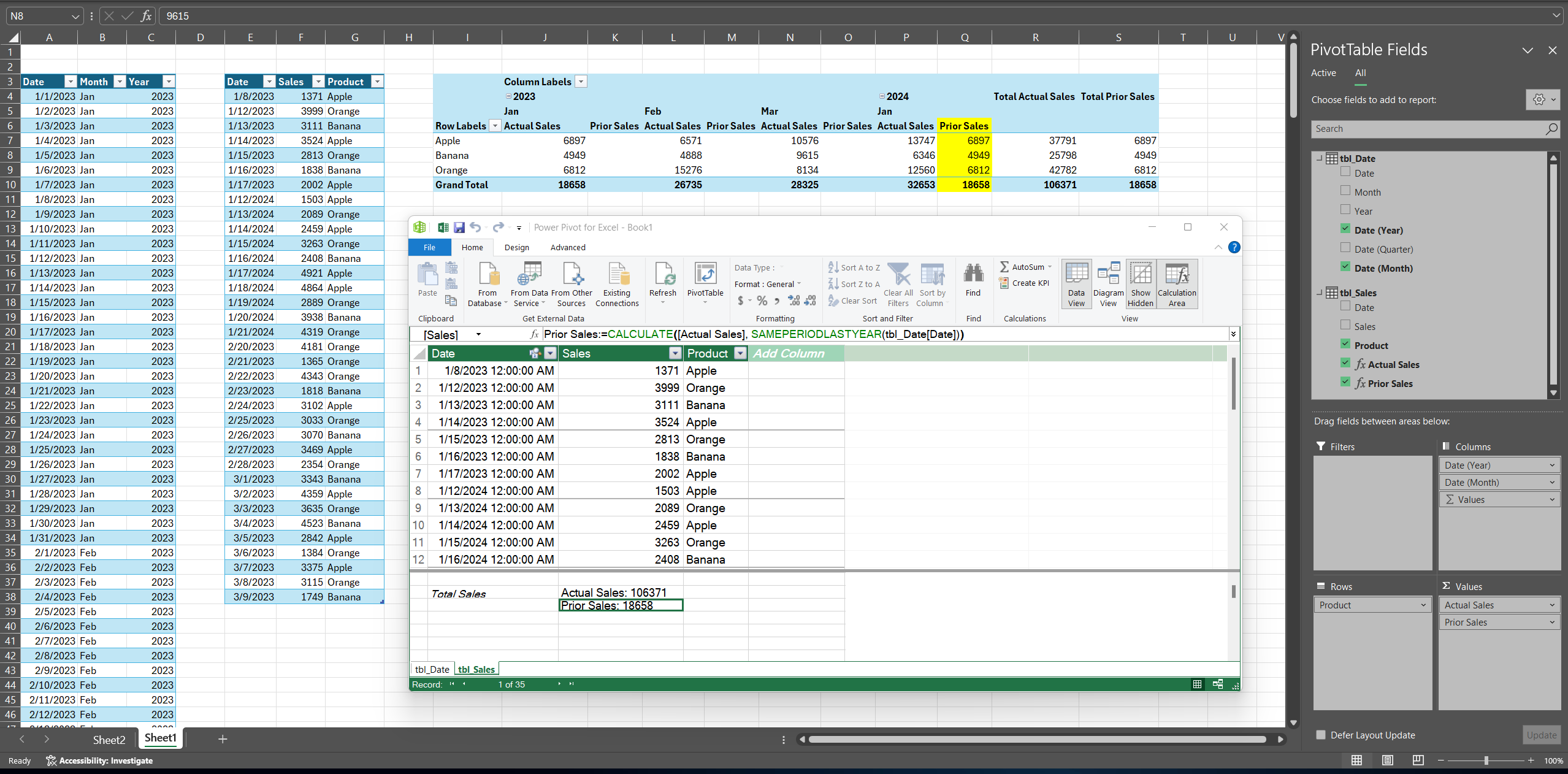This screenshot has width=1568, height=774.
Task: Open Power Pivot Advanced tab
Action: [x=568, y=247]
